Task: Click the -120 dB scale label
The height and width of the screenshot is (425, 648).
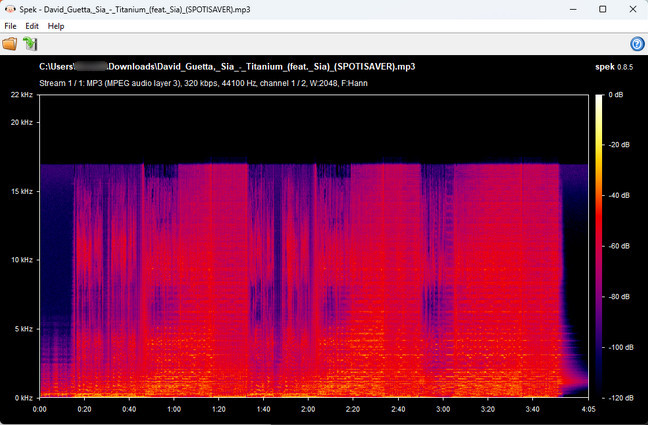Action: (x=620, y=398)
